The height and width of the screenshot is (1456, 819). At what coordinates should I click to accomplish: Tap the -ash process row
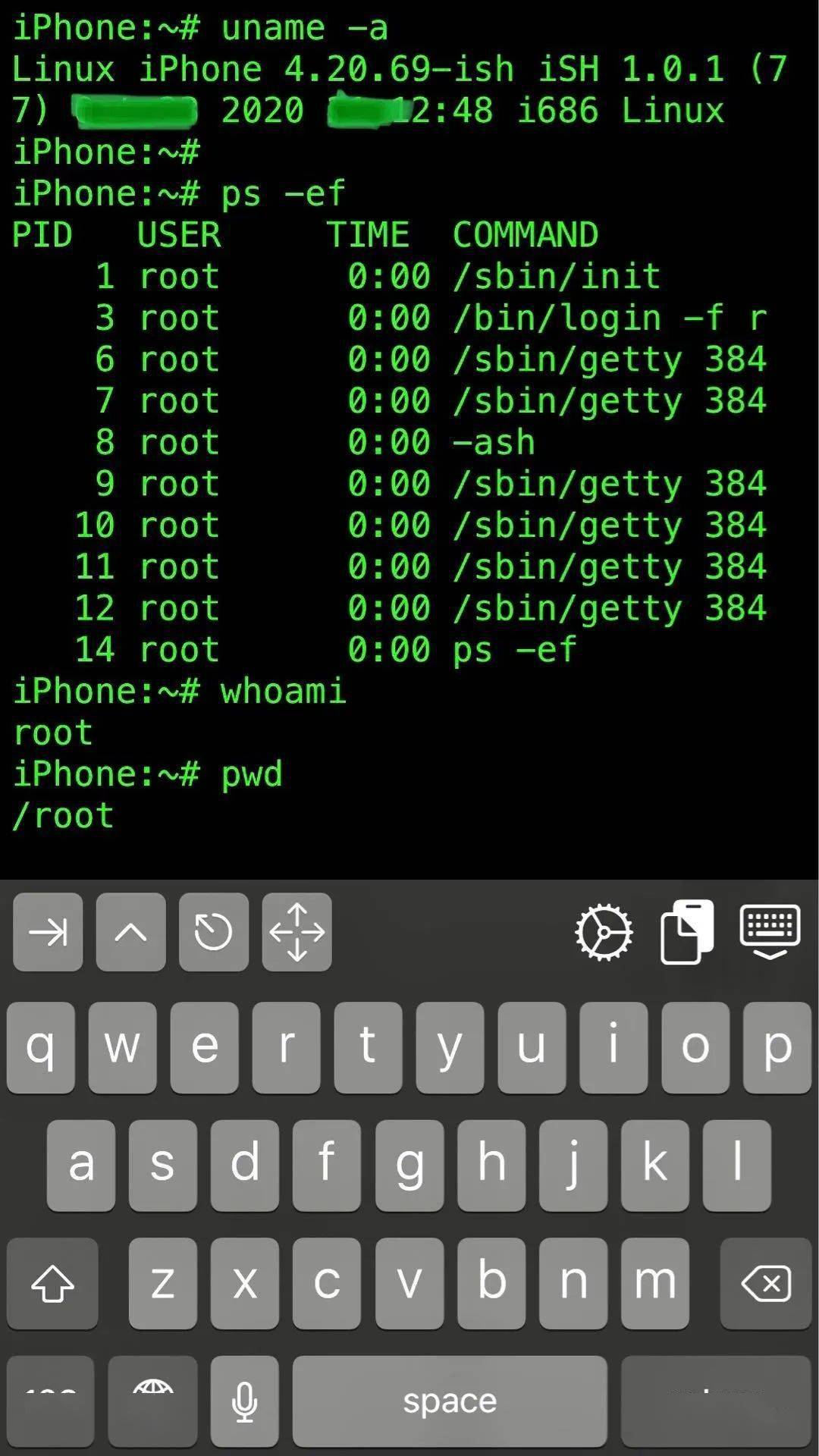tap(315, 443)
